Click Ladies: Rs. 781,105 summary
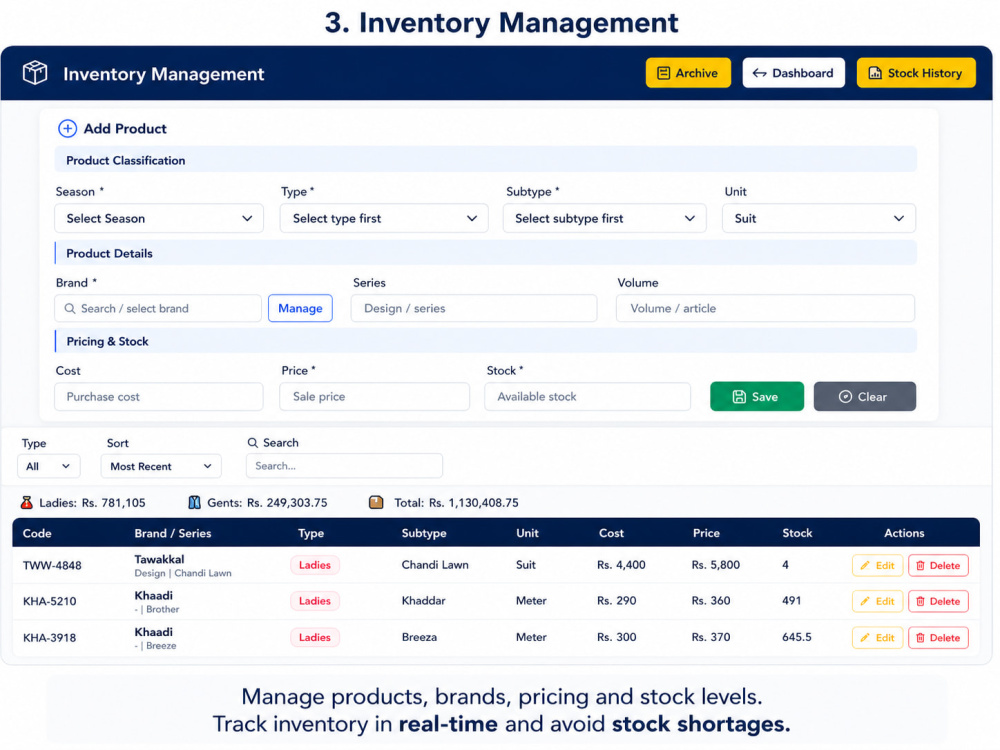The image size is (1000, 750). pyautogui.click(x=92, y=503)
